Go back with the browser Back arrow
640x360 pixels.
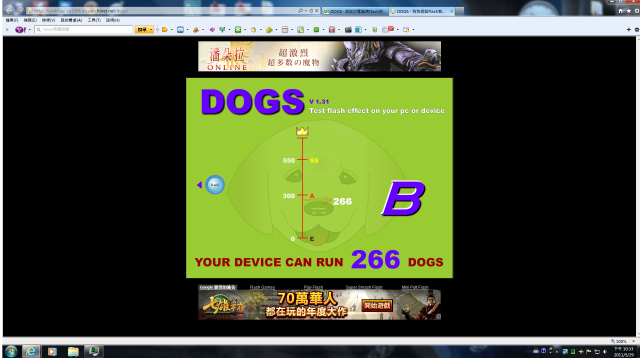[9, 11]
